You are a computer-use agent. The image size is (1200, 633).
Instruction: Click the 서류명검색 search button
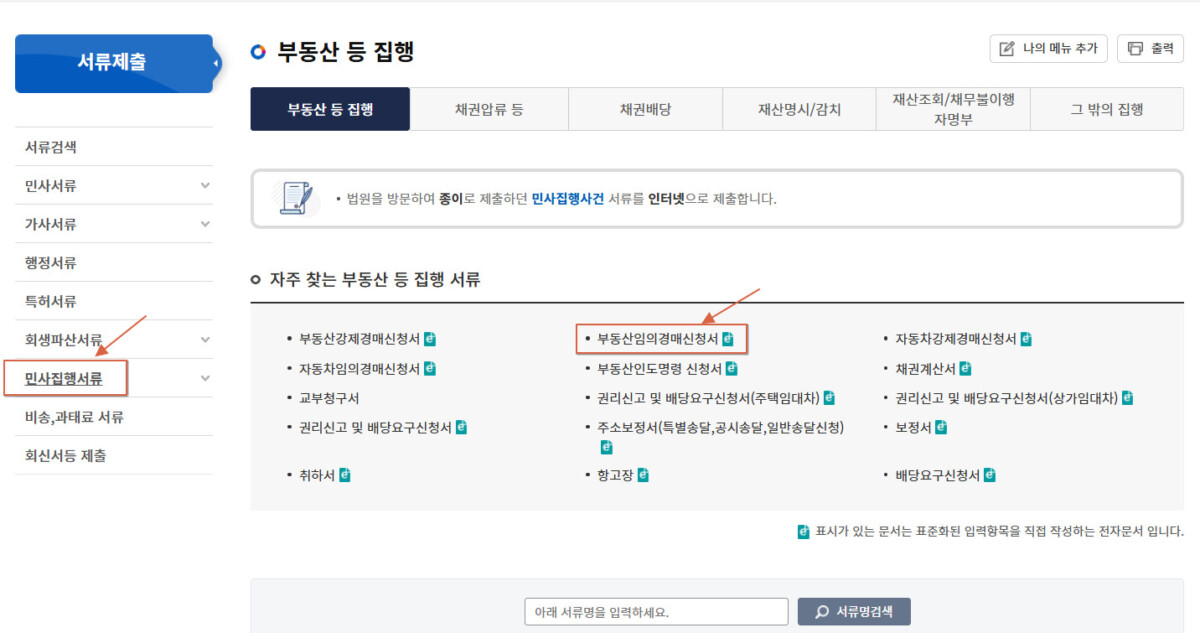pyautogui.click(x=854, y=611)
